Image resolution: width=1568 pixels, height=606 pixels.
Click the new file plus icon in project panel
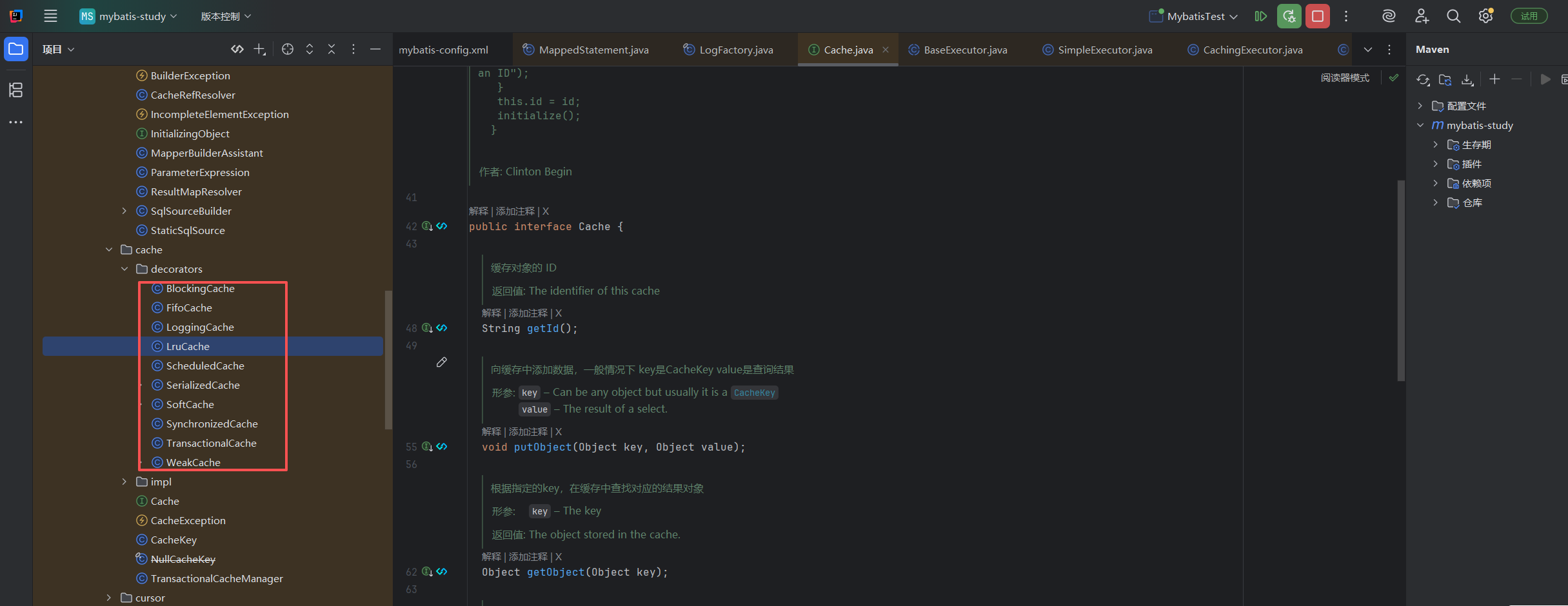coord(260,50)
